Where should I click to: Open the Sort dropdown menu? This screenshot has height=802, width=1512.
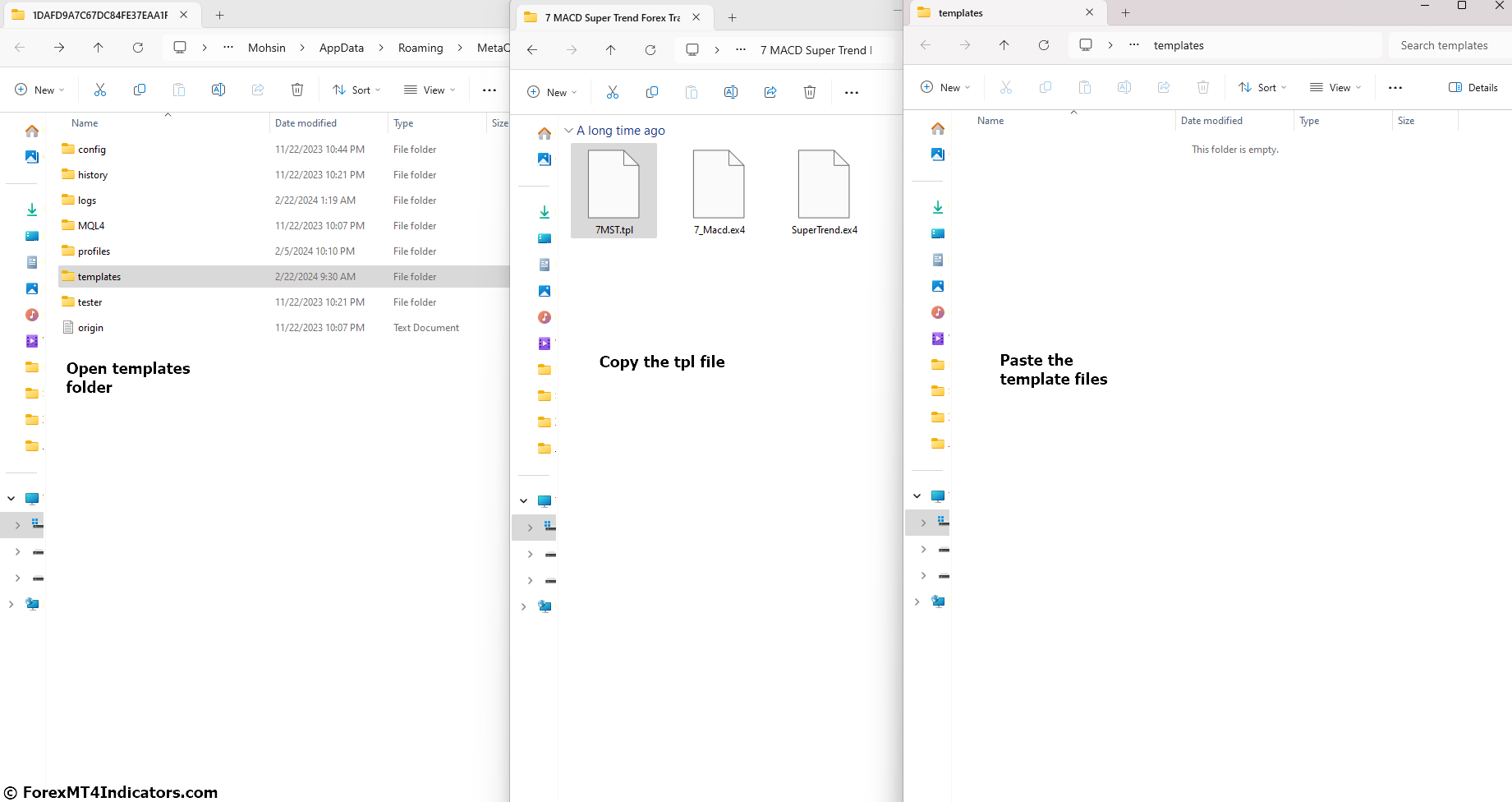point(356,90)
